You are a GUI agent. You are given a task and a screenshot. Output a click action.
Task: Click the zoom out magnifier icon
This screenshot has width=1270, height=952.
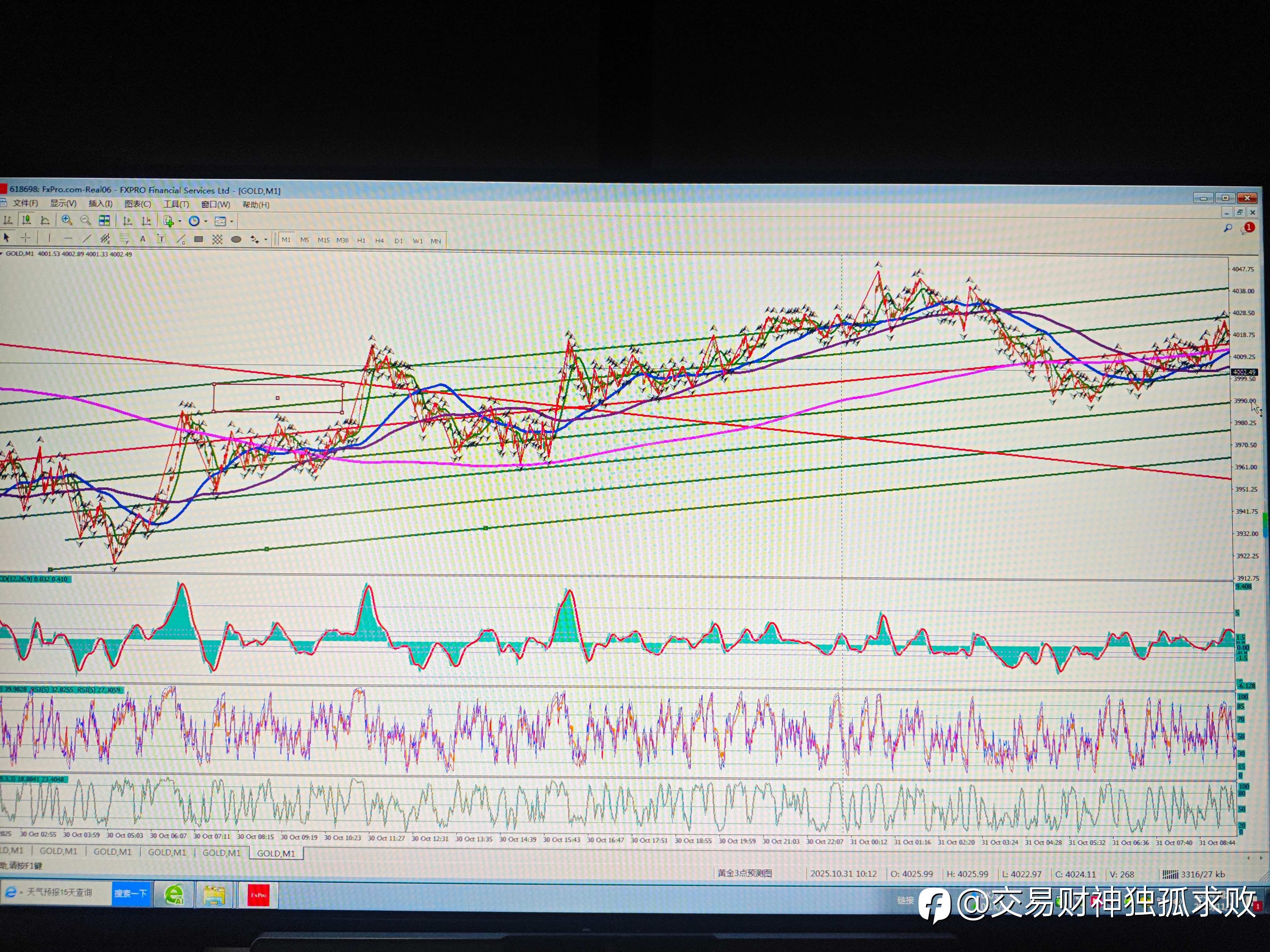(86, 220)
